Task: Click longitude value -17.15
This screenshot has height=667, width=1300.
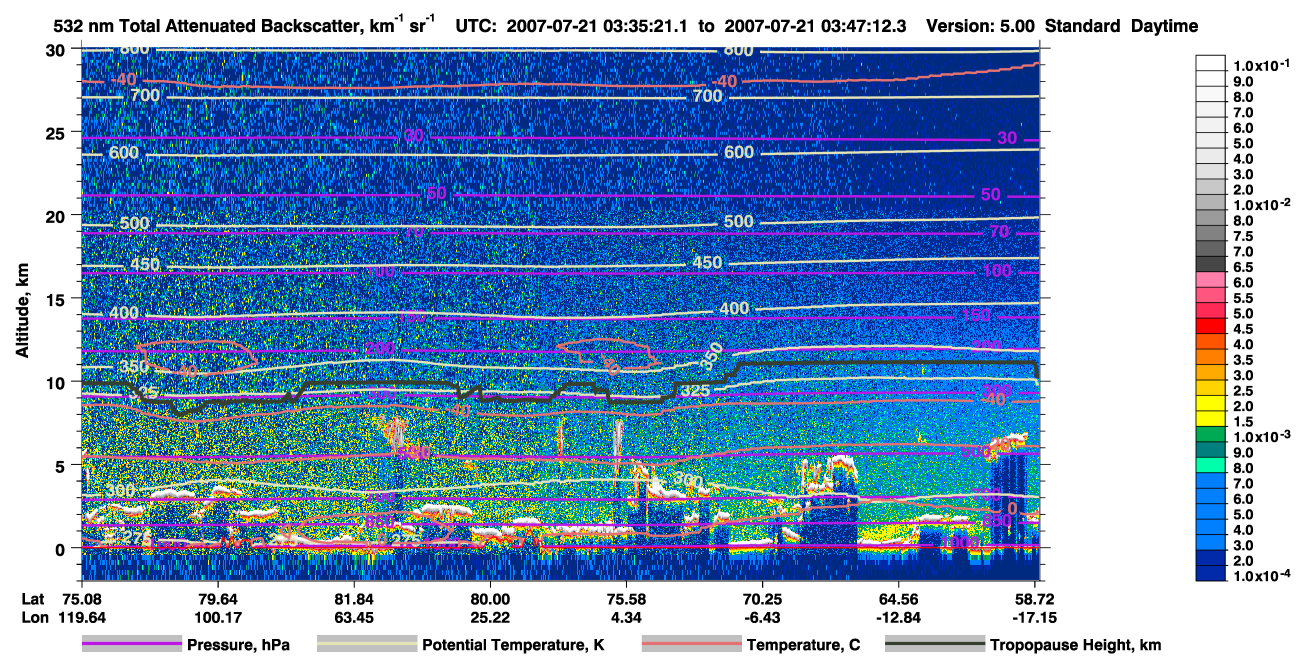Action: coord(1034,617)
